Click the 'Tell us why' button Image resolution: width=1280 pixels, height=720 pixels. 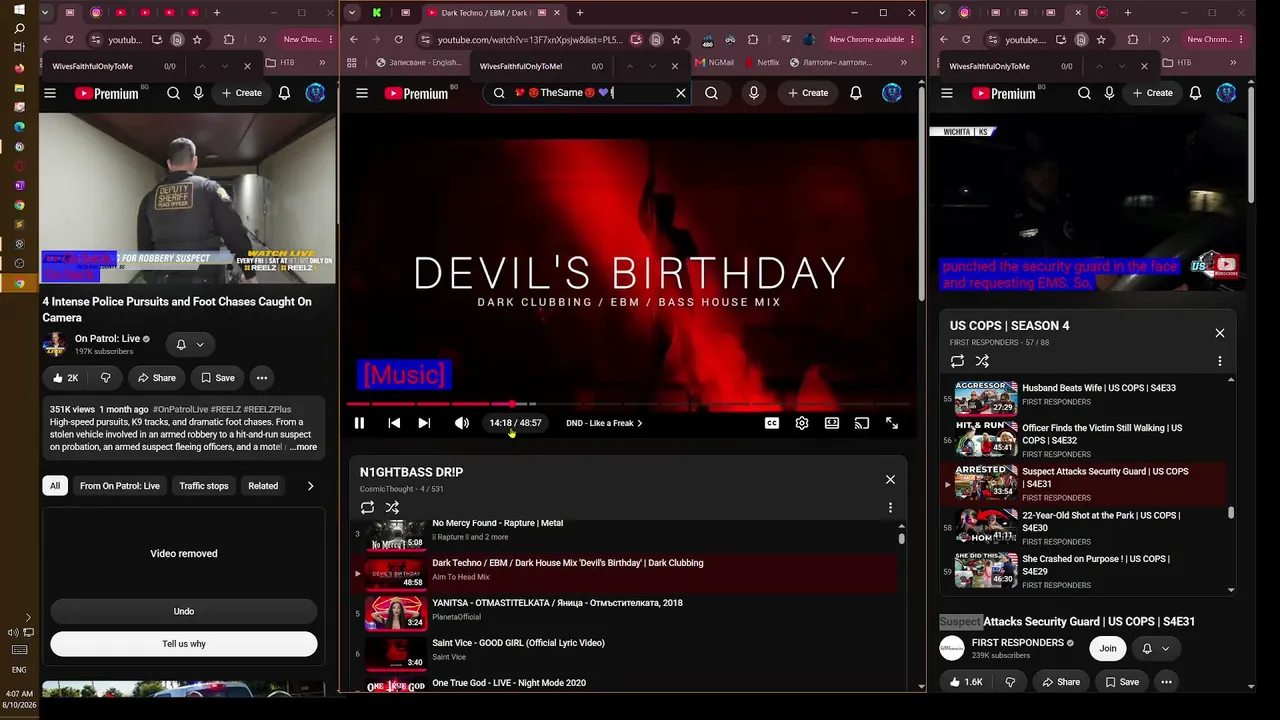[x=184, y=644]
